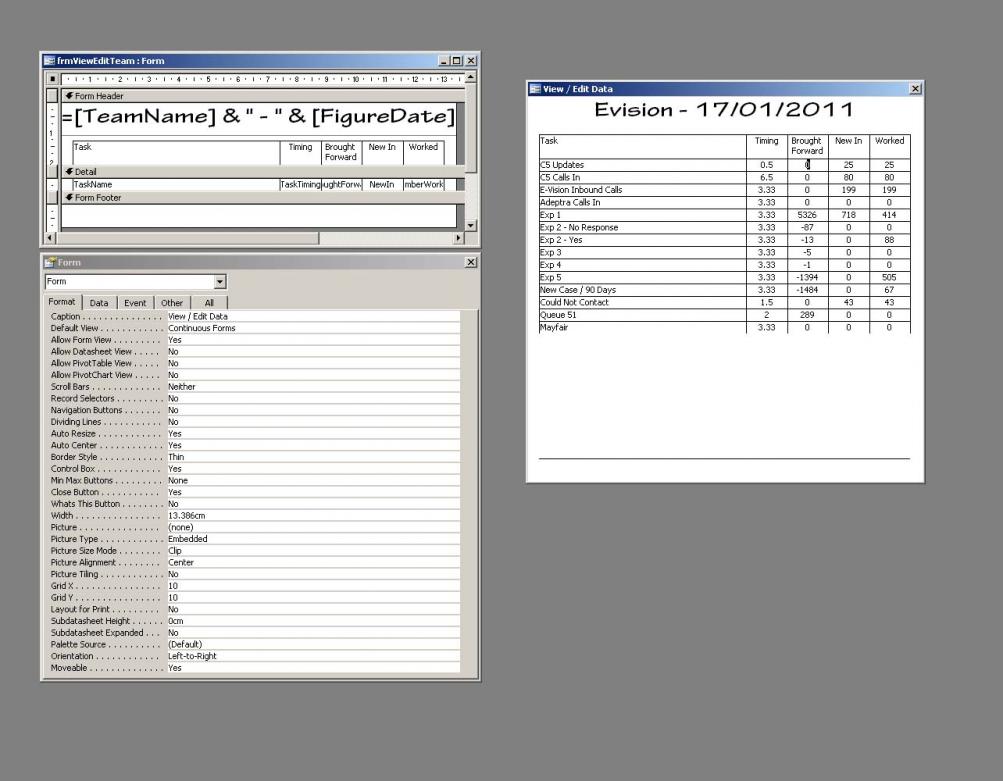Click the View / Edit Data window icon

pyautogui.click(x=535, y=89)
